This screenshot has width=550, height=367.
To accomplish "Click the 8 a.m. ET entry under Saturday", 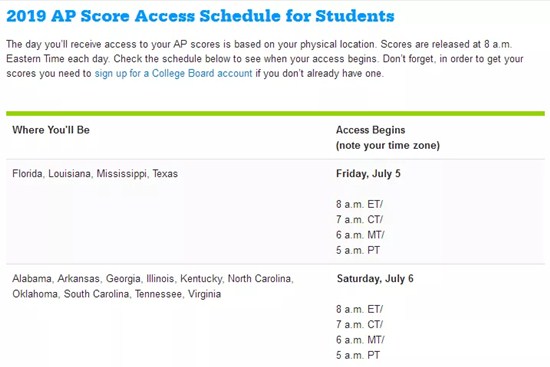I will 360,309.
